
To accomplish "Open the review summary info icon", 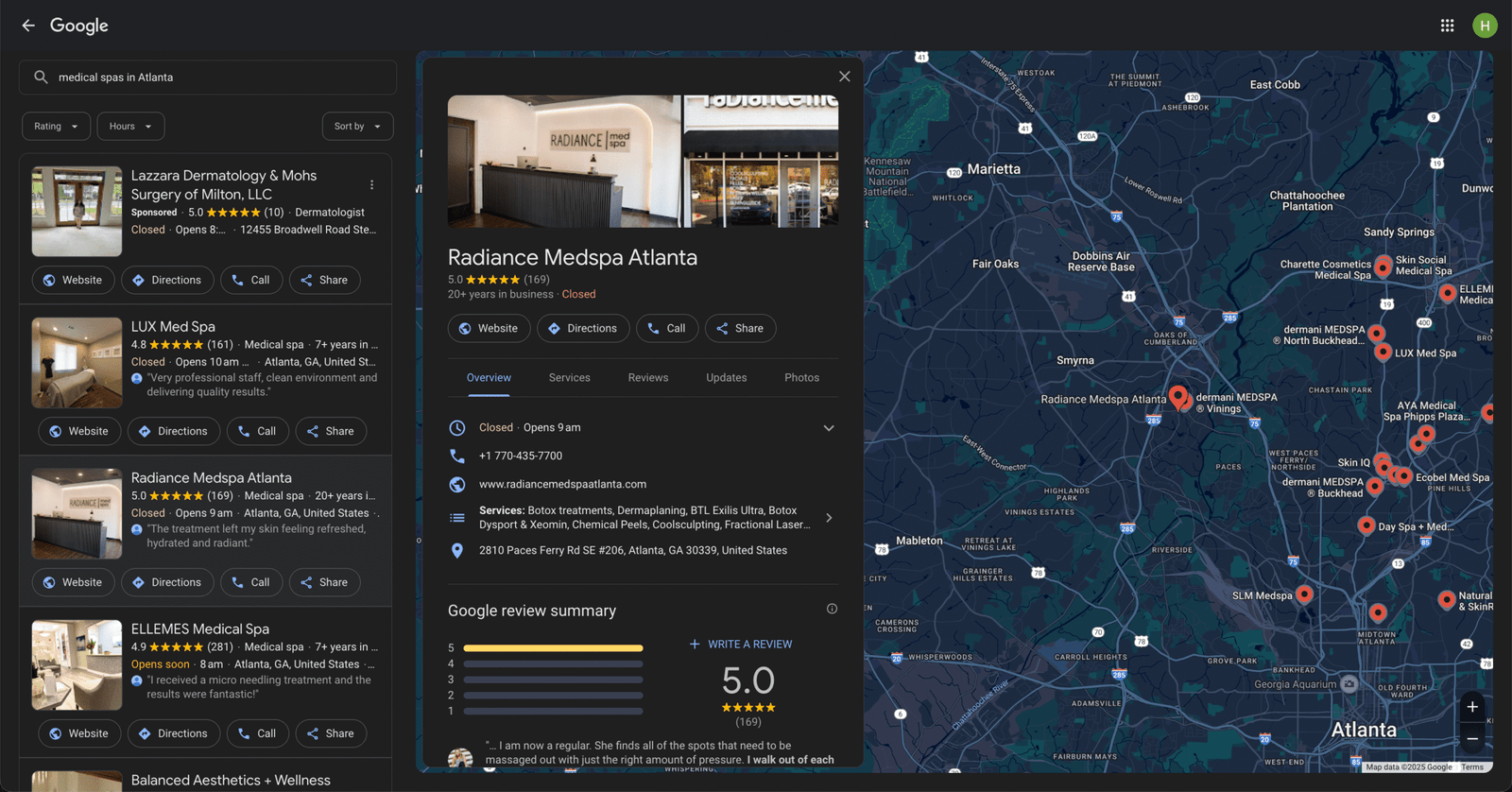I will (832, 609).
